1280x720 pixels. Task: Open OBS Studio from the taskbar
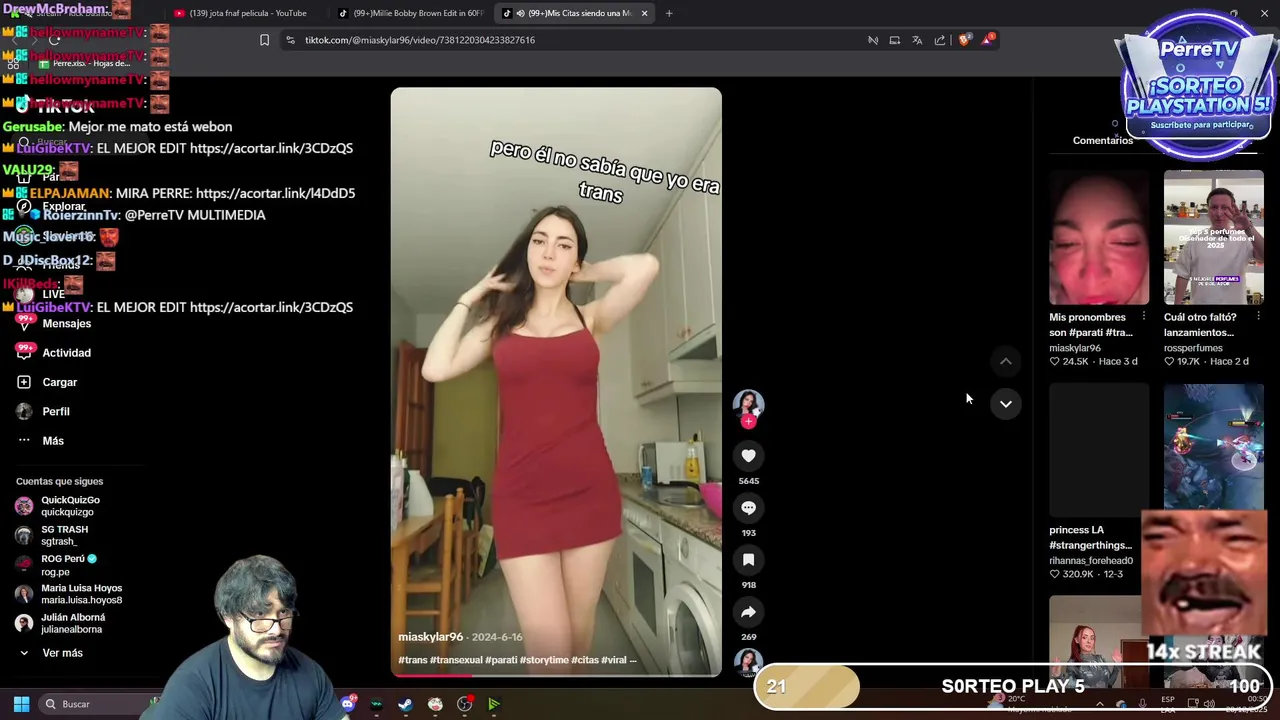464,704
